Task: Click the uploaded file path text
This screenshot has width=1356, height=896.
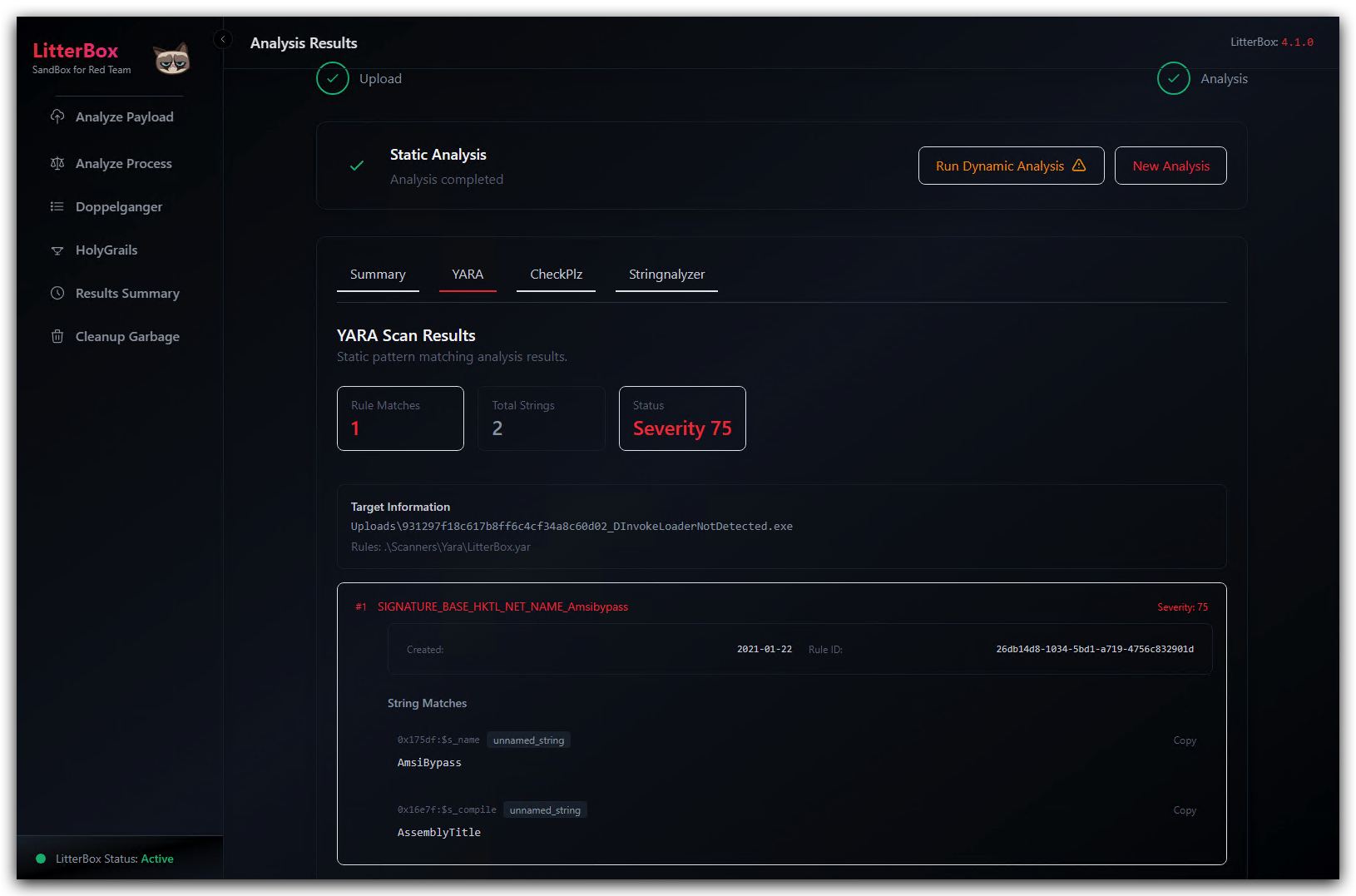Action: point(572,527)
